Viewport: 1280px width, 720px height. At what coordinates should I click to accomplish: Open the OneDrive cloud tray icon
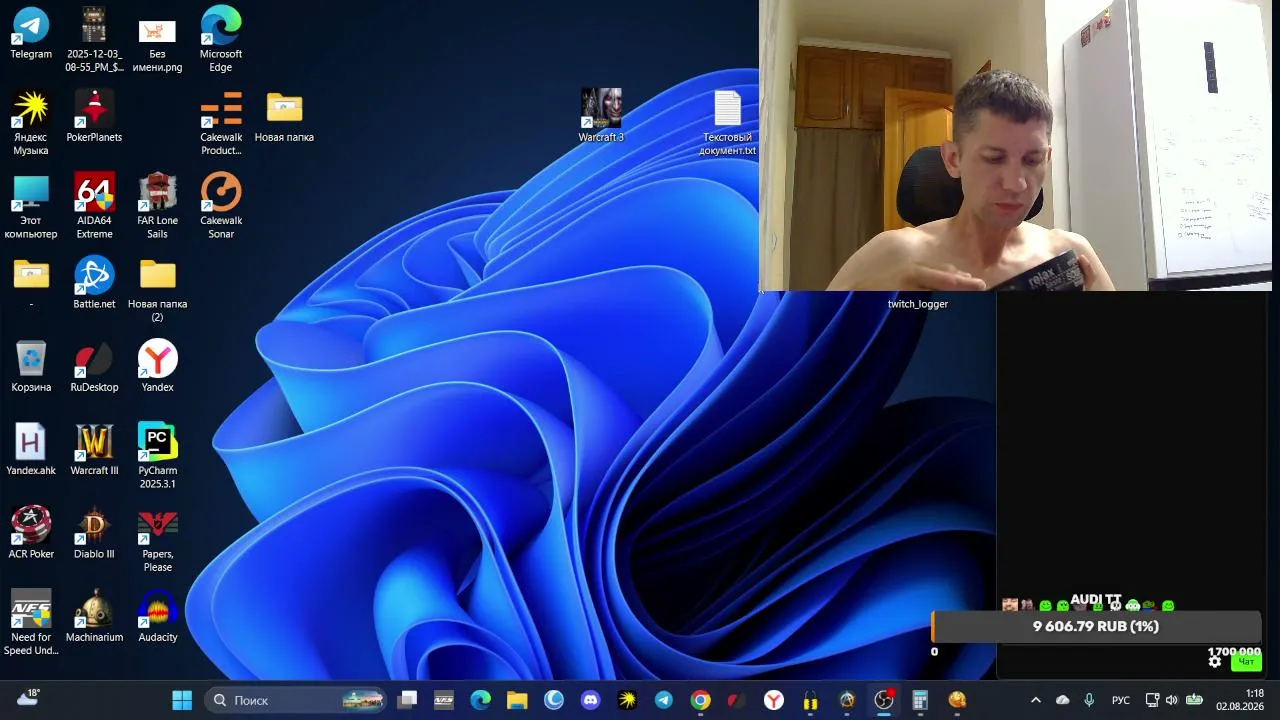click(1062, 700)
